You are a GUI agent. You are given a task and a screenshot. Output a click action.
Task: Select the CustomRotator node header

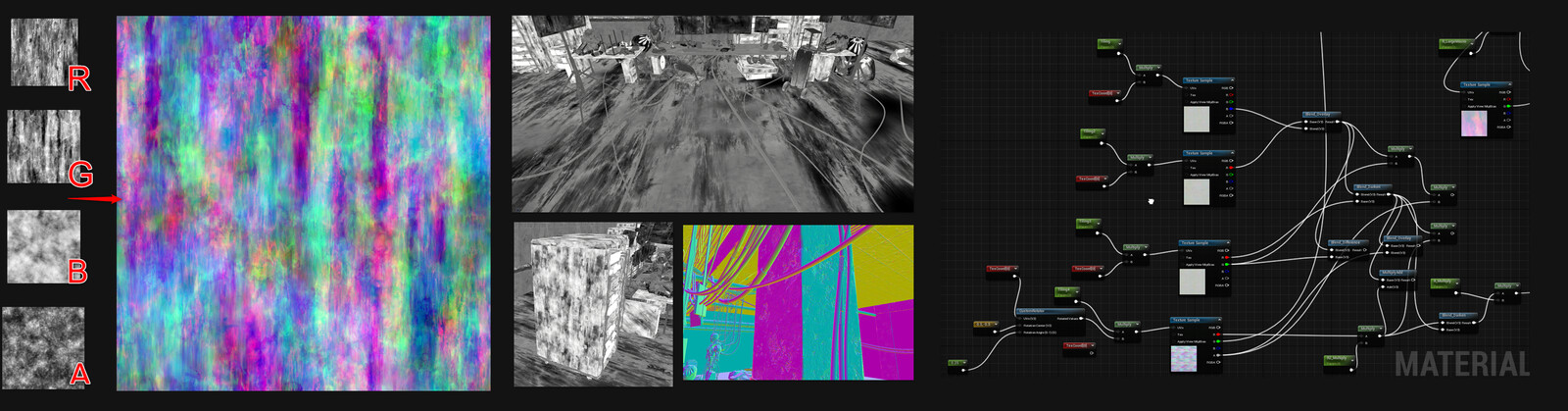[1051, 311]
